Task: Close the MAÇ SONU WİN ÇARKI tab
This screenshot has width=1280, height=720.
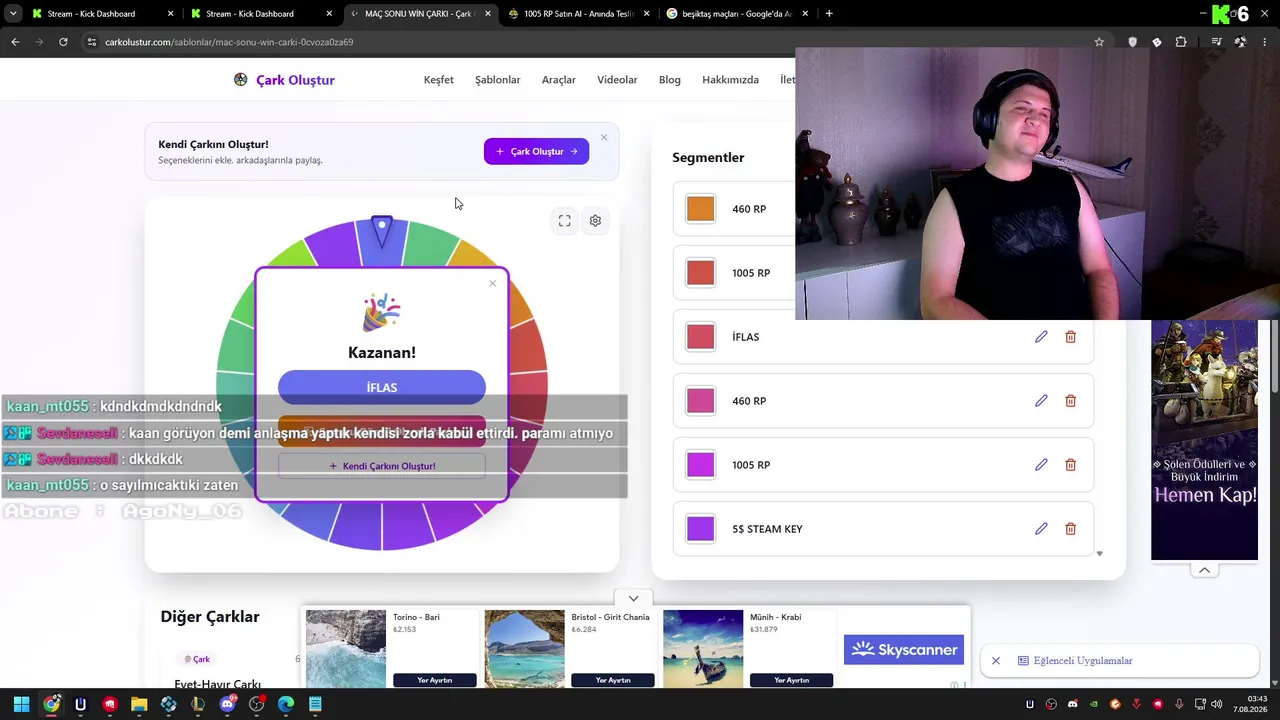Action: (x=488, y=14)
